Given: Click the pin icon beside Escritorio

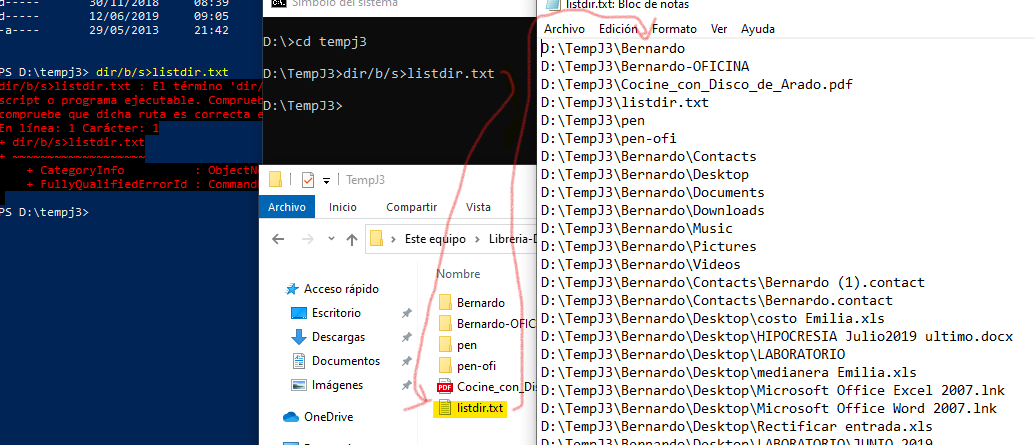Looking at the screenshot, I should (x=407, y=313).
